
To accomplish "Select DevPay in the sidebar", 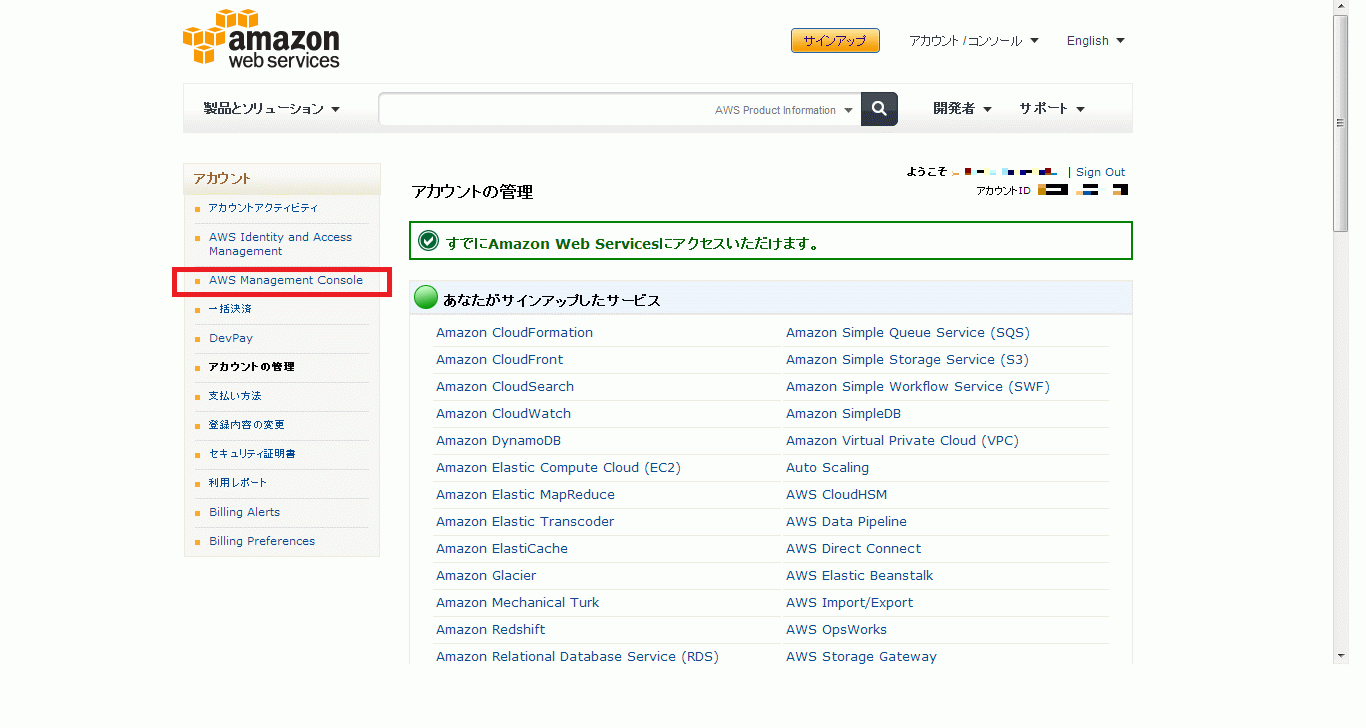I will coord(231,338).
